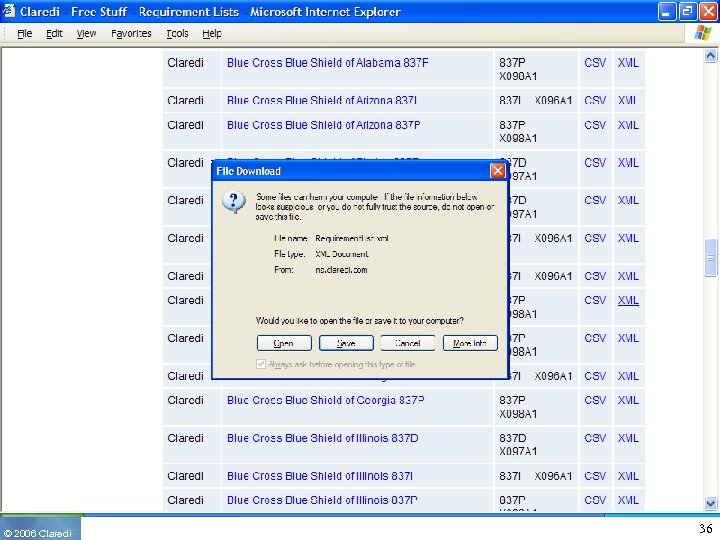Image resolution: width=720 pixels, height=540 pixels.
Task: Click the 837D X097A1 cell in Illinois 837D row
Action: 536,444
